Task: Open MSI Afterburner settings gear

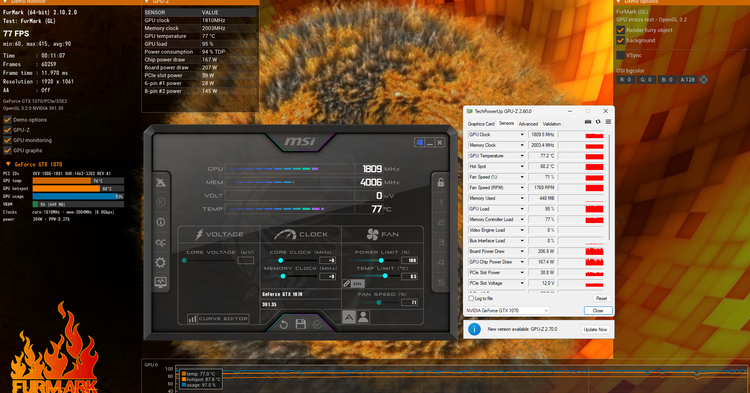Action: [160, 262]
